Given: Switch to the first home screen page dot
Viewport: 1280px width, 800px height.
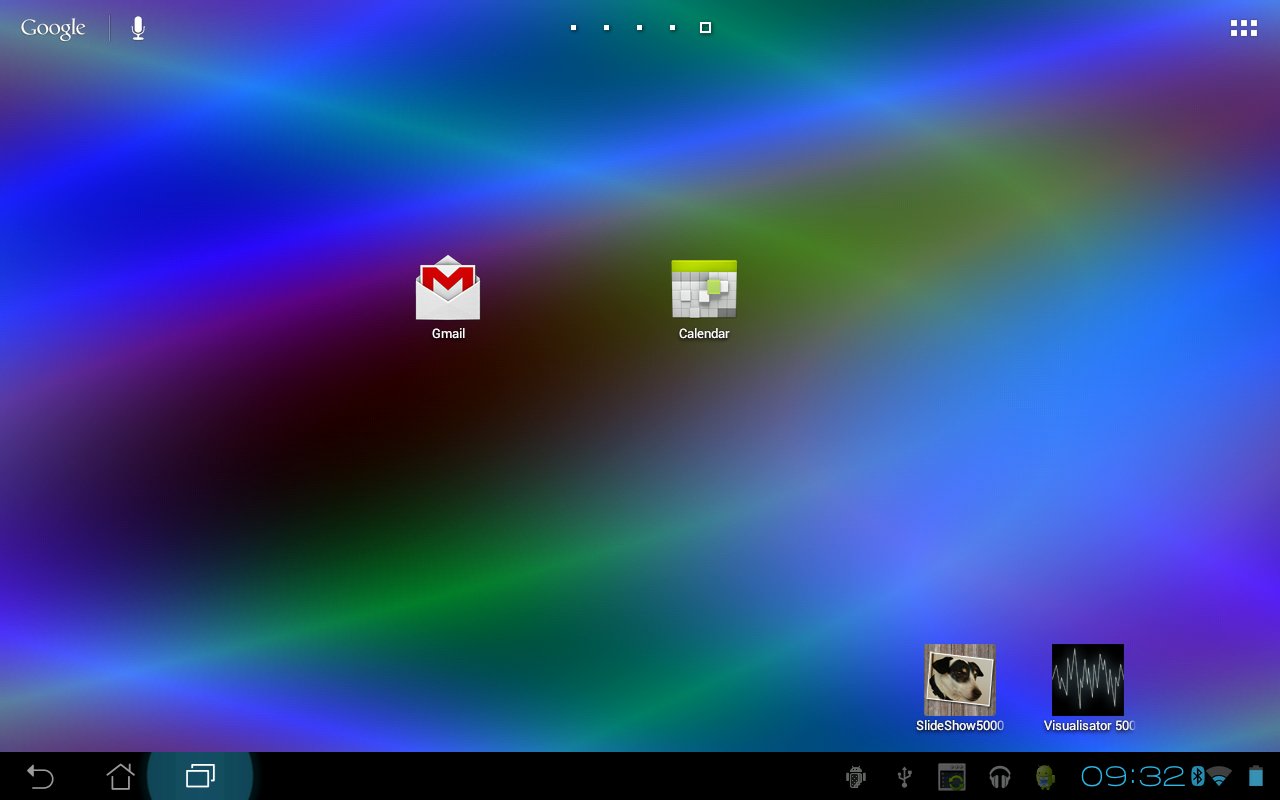Looking at the screenshot, I should 573,28.
